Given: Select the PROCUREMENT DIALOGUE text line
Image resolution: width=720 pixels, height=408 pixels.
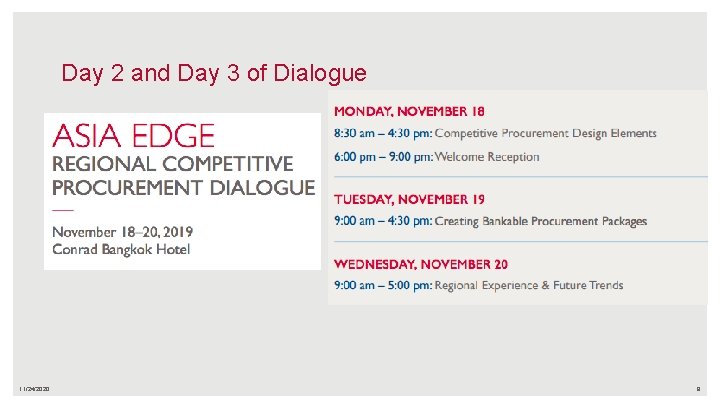Looking at the screenshot, I should coord(184,188).
